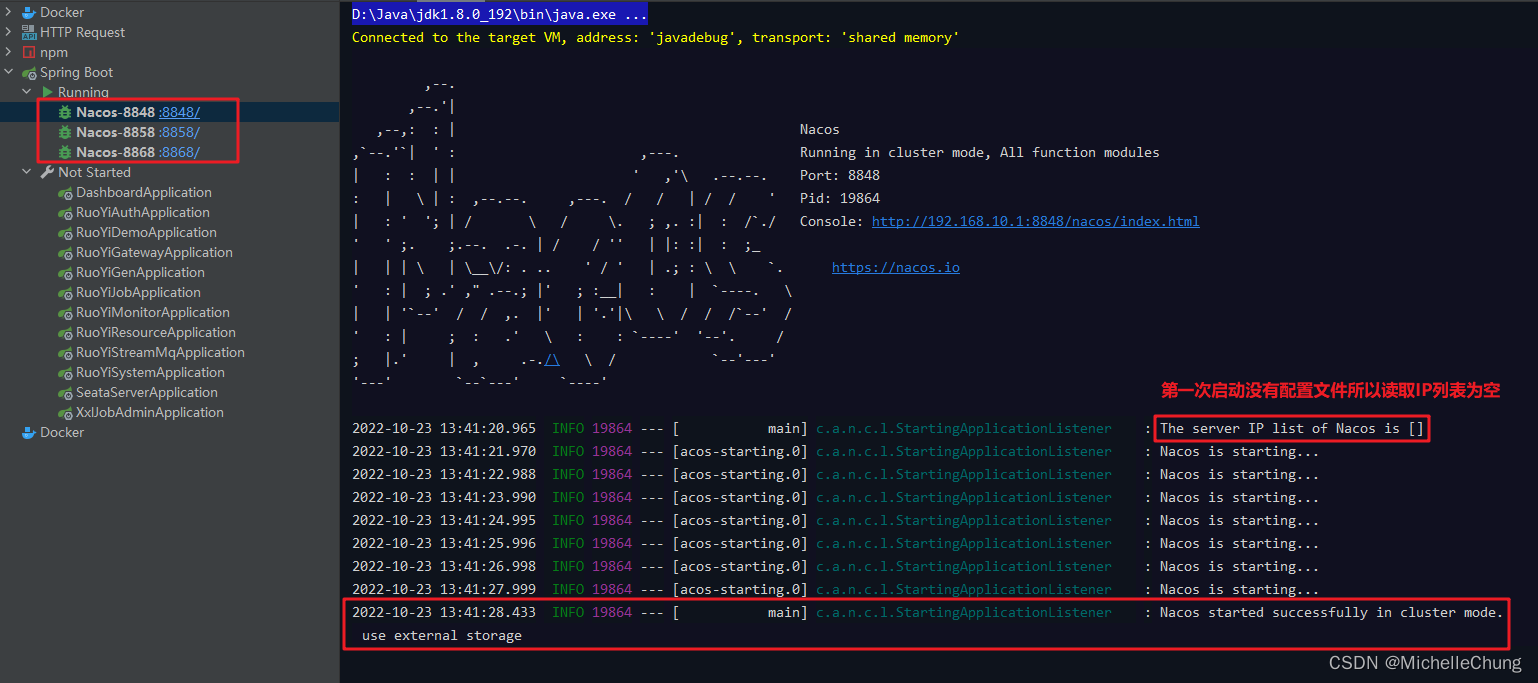Screen dimensions: 1538x683
Task: Click the debug bug icon beside Nacos-8858
Action: coord(65,132)
